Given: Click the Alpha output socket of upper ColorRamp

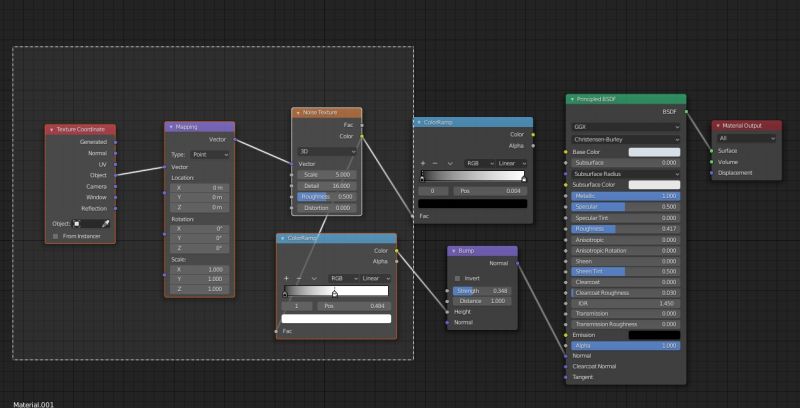Looking at the screenshot, I should (x=533, y=145).
